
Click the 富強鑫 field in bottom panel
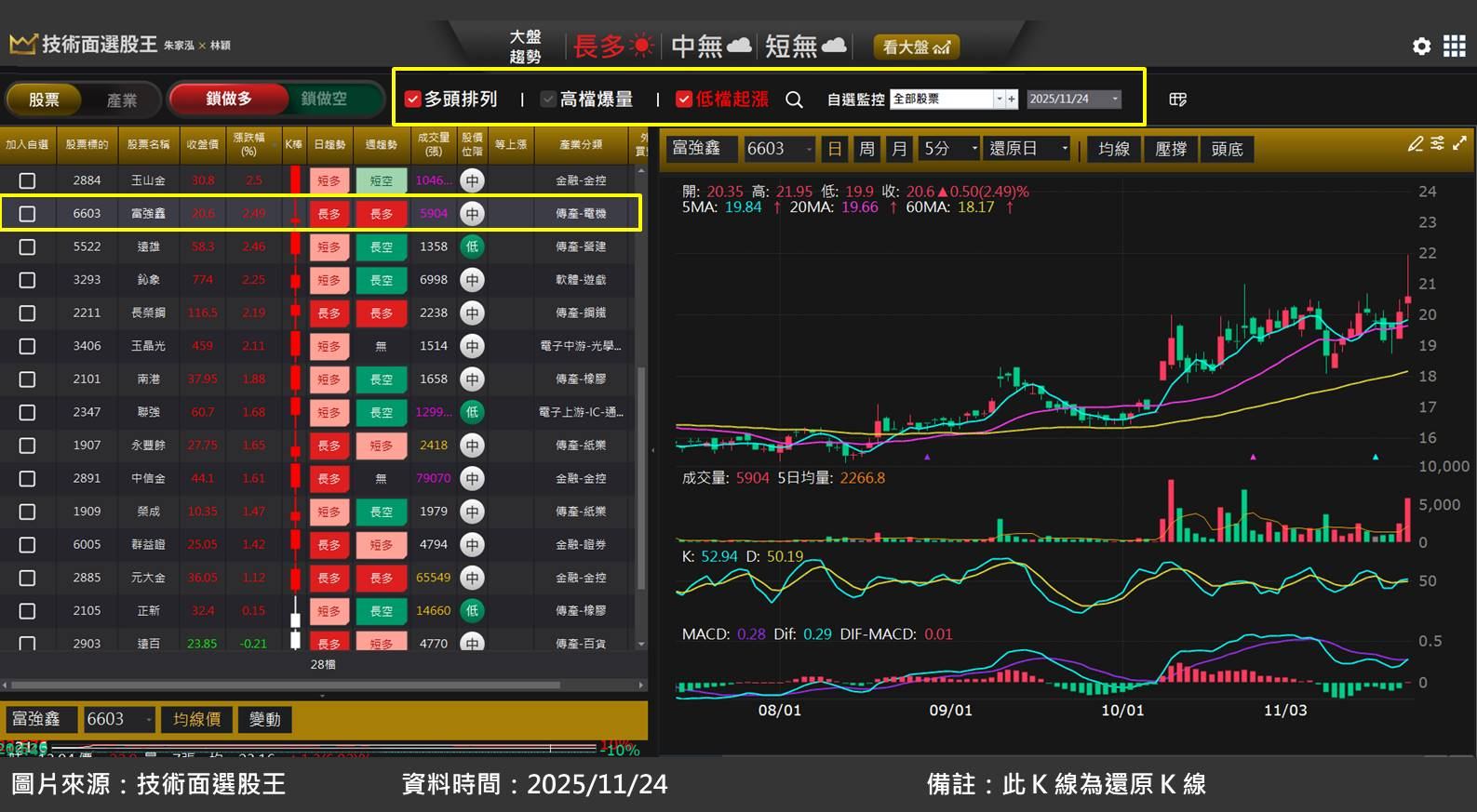[x=42, y=719]
